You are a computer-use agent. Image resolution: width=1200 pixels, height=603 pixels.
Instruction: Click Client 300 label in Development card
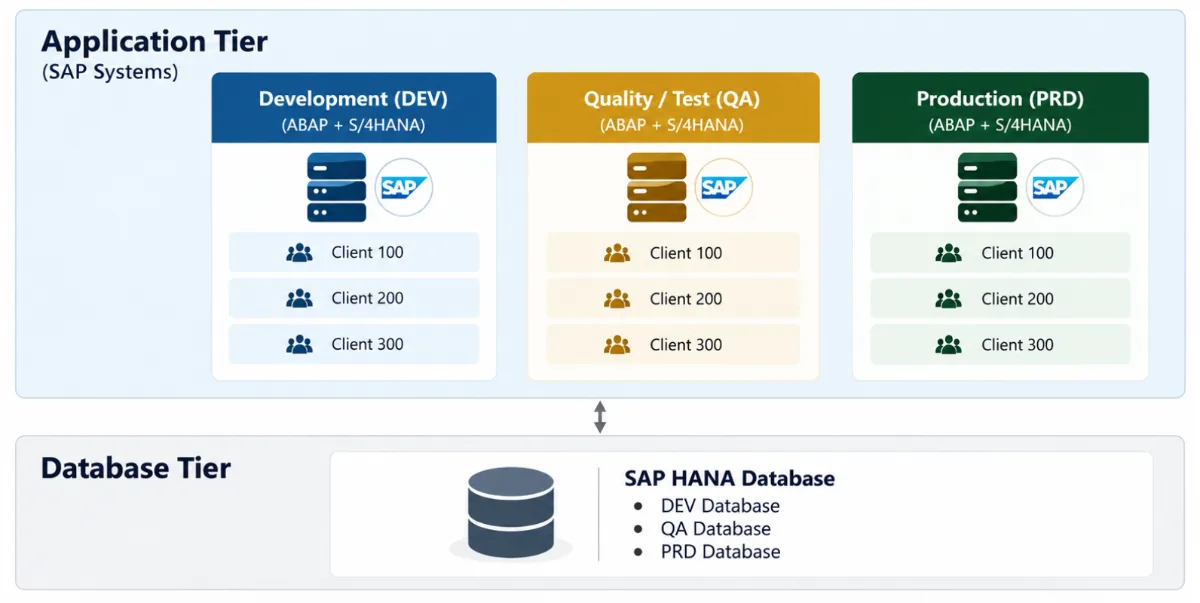[368, 344]
